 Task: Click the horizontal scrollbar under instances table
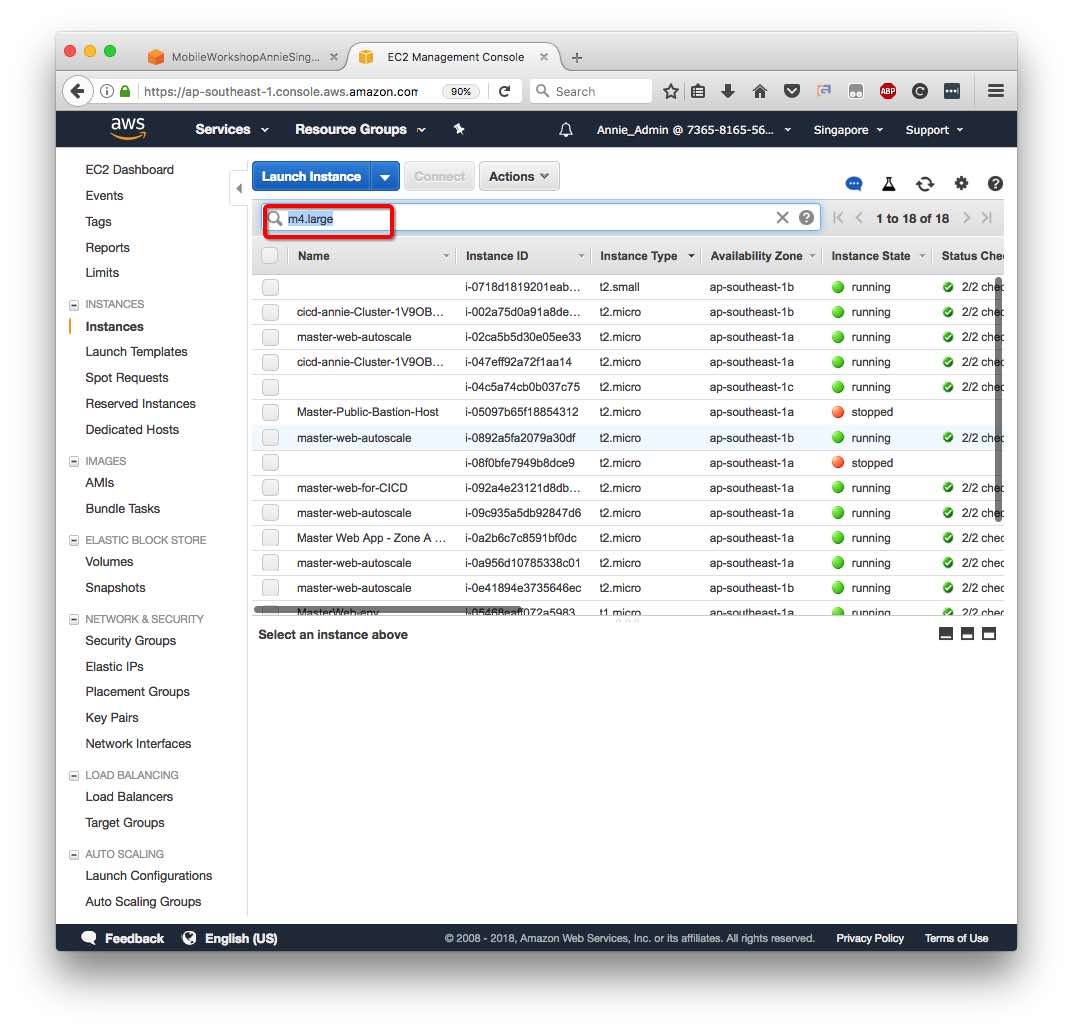pyautogui.click(x=387, y=609)
